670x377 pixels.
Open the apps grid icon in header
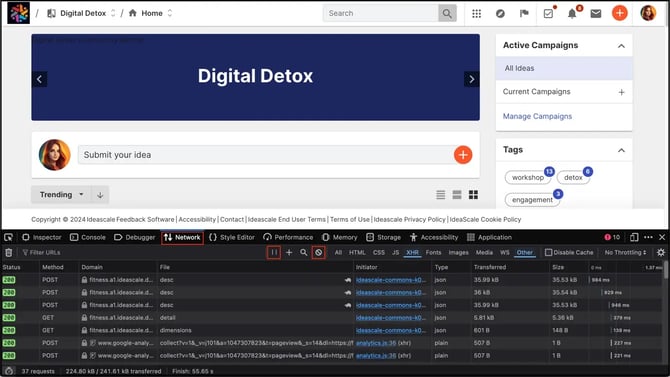(x=476, y=14)
